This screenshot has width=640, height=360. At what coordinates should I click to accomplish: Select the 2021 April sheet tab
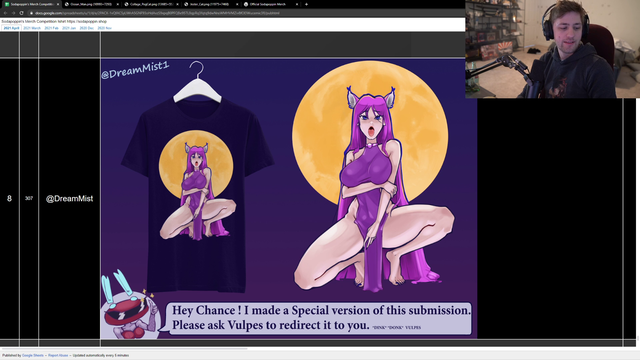11,28
